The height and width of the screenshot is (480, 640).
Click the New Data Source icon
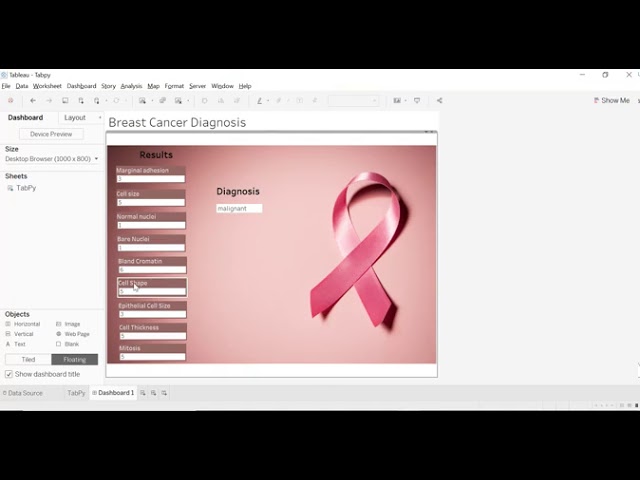(x=81, y=100)
